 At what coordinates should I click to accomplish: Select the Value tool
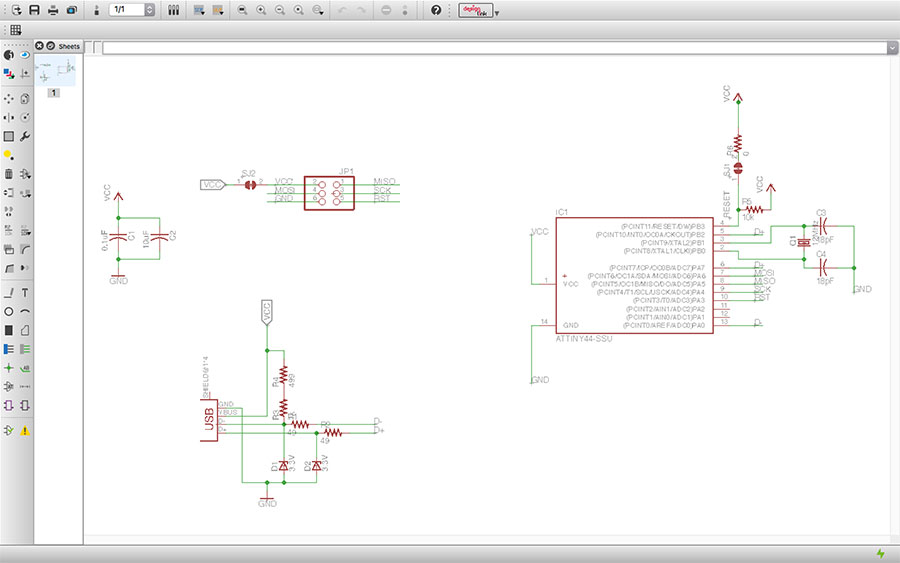25,230
